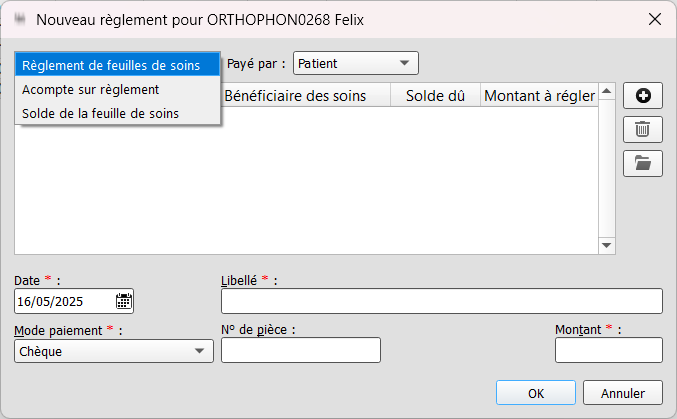This screenshot has height=419, width=677.
Task: Click the OK button
Action: pyautogui.click(x=536, y=393)
